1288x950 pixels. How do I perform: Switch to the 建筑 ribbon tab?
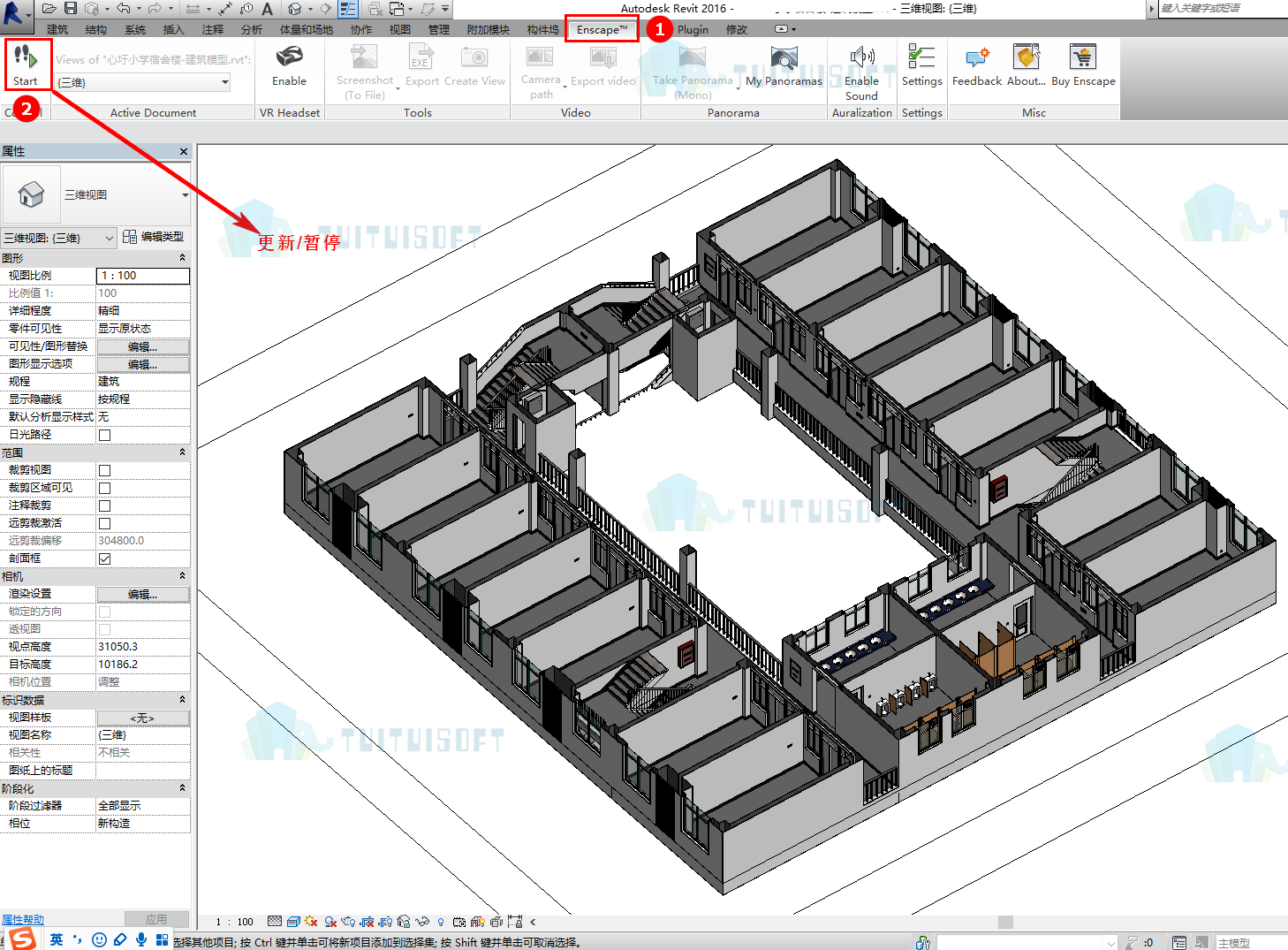(57, 30)
